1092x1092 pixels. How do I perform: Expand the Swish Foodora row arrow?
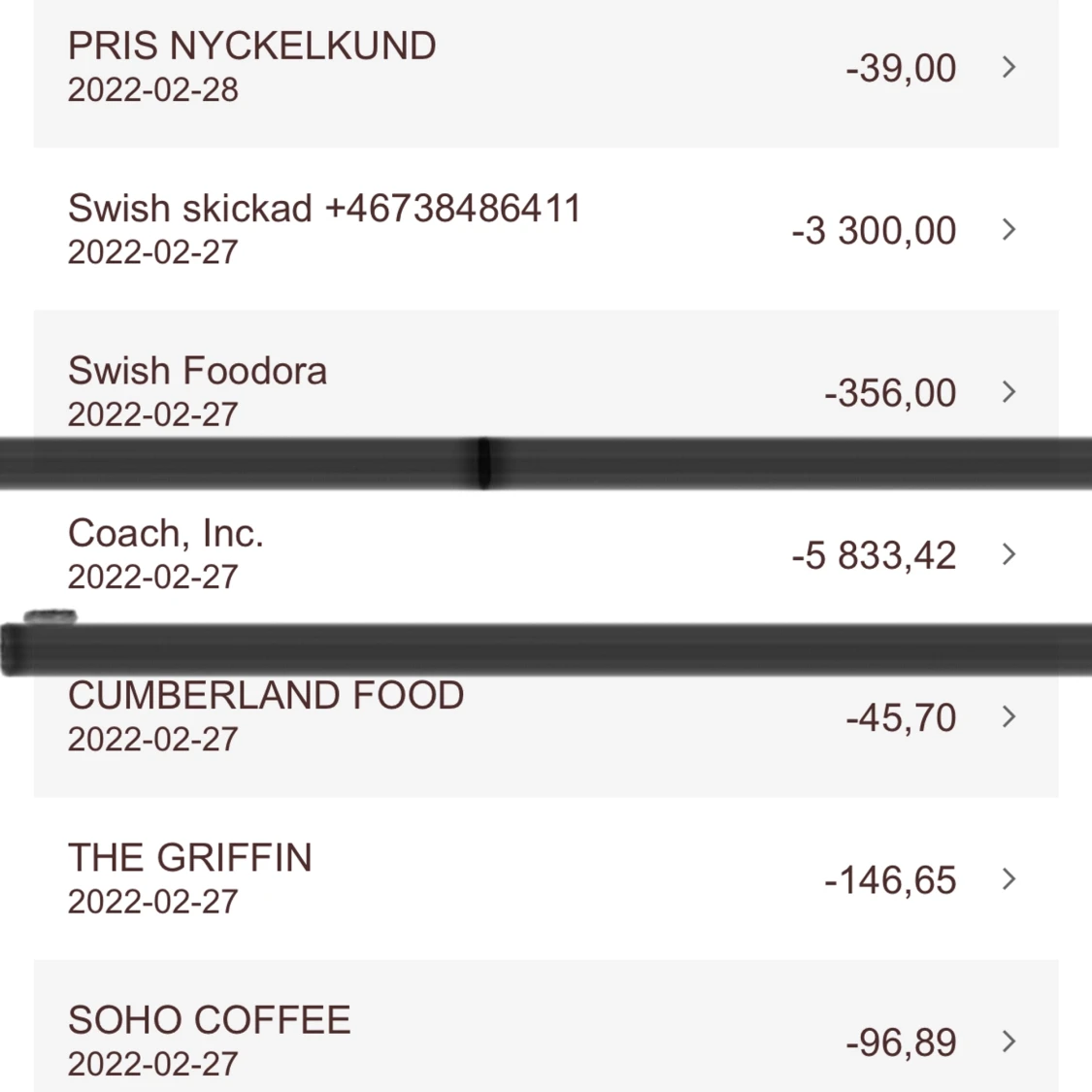tap(1009, 392)
